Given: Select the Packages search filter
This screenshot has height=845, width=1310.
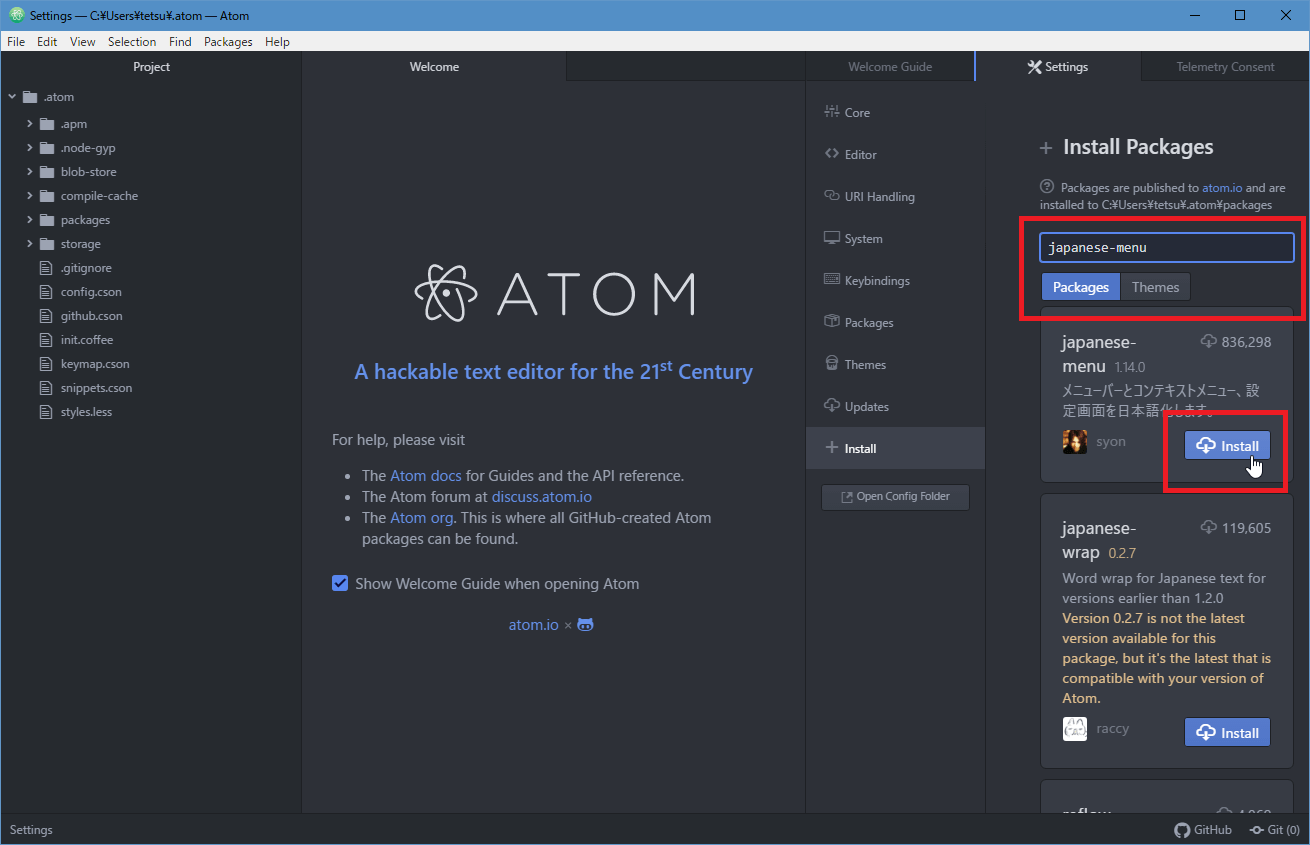Looking at the screenshot, I should [x=1080, y=287].
